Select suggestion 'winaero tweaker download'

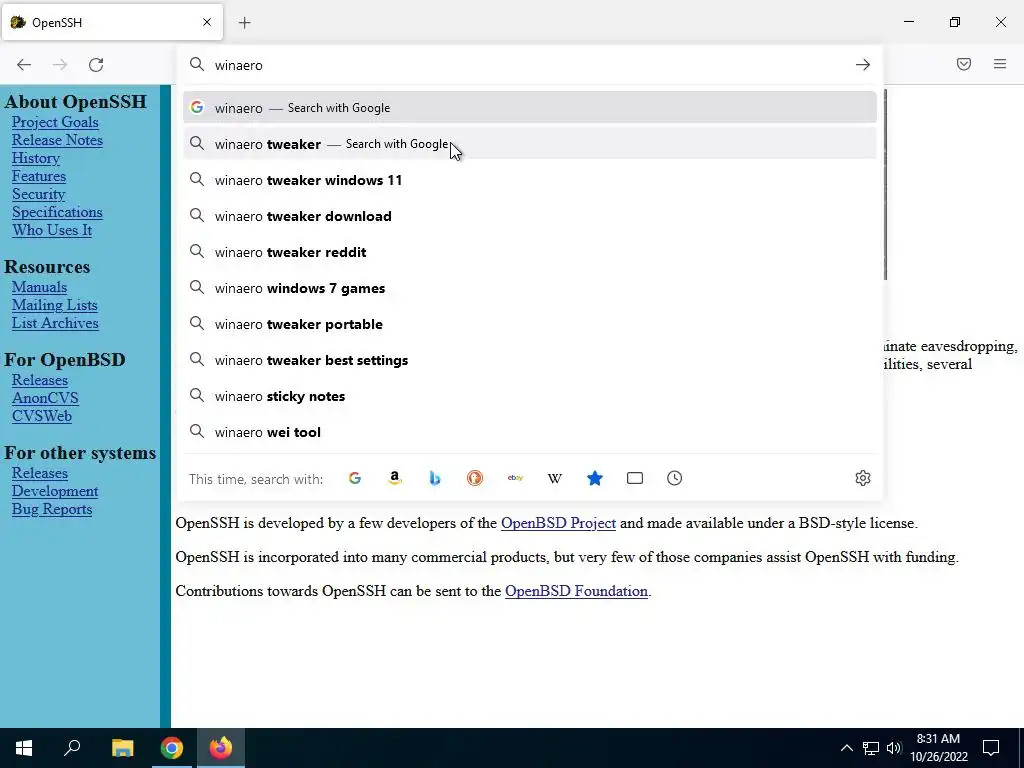(x=530, y=216)
